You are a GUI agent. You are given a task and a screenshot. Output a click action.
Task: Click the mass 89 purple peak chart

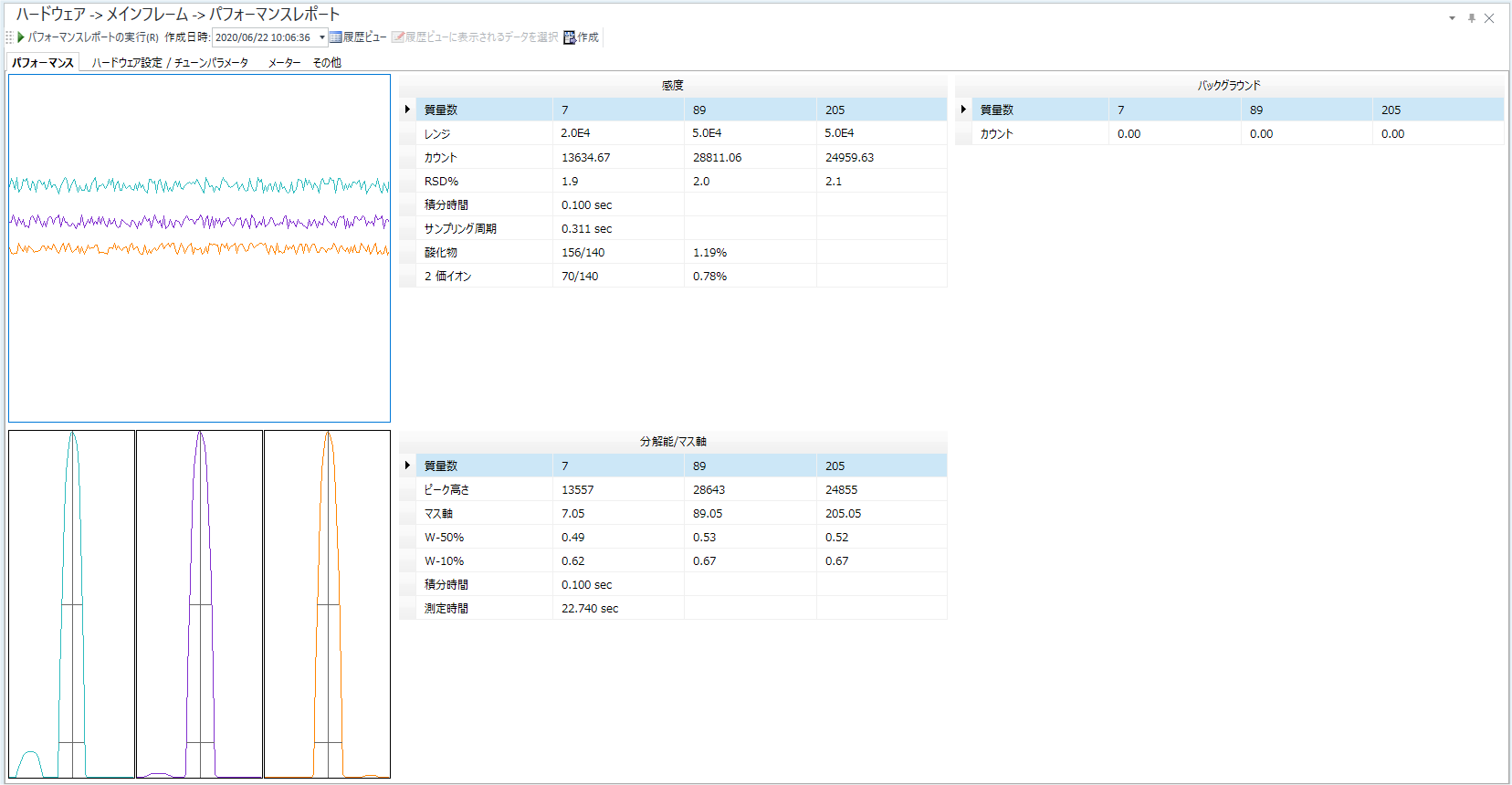pyautogui.click(x=199, y=604)
